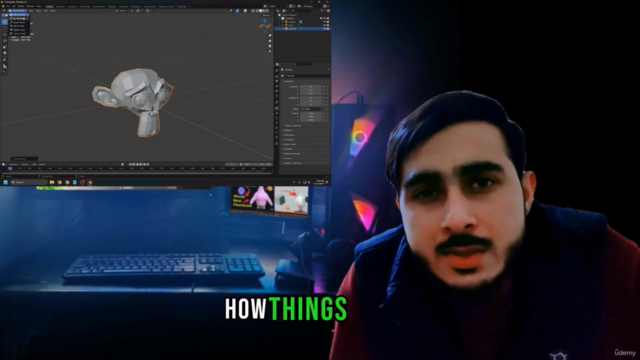Open the Blender app on Windows taskbar
Image resolution: width=640 pixels, height=360 pixels.
pos(90,182)
